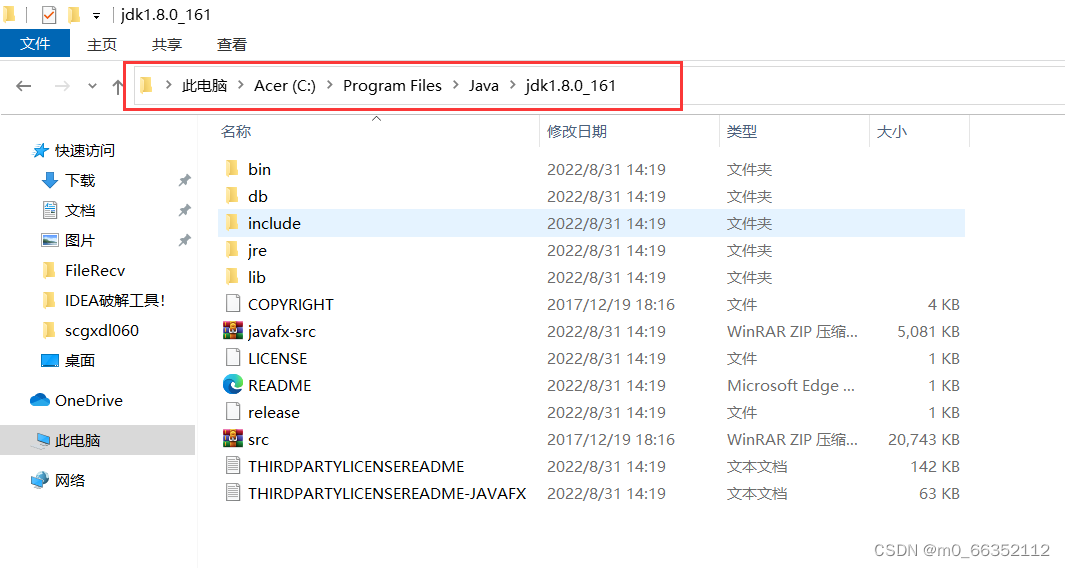Sort by 修改日期 column header

point(577,132)
